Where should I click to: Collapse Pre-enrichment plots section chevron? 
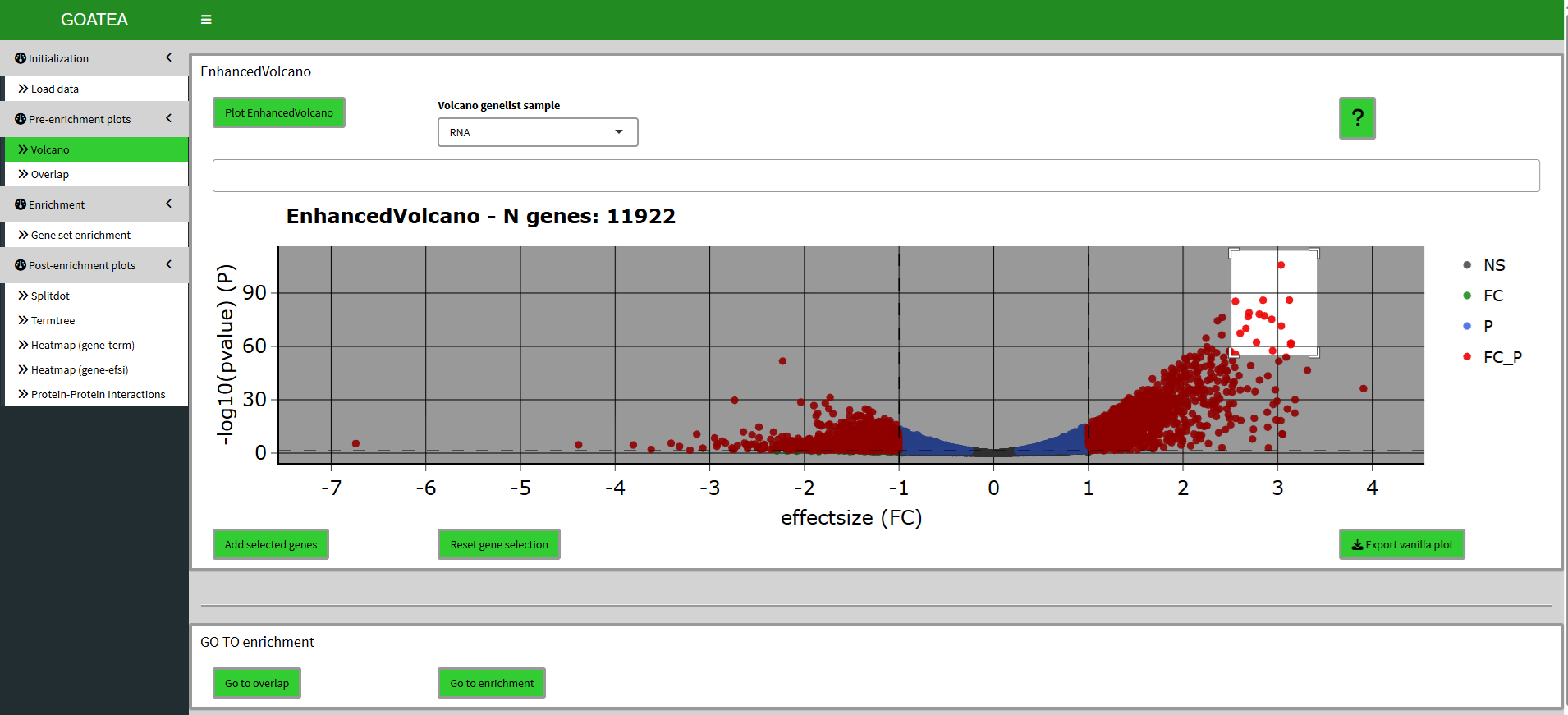point(169,118)
